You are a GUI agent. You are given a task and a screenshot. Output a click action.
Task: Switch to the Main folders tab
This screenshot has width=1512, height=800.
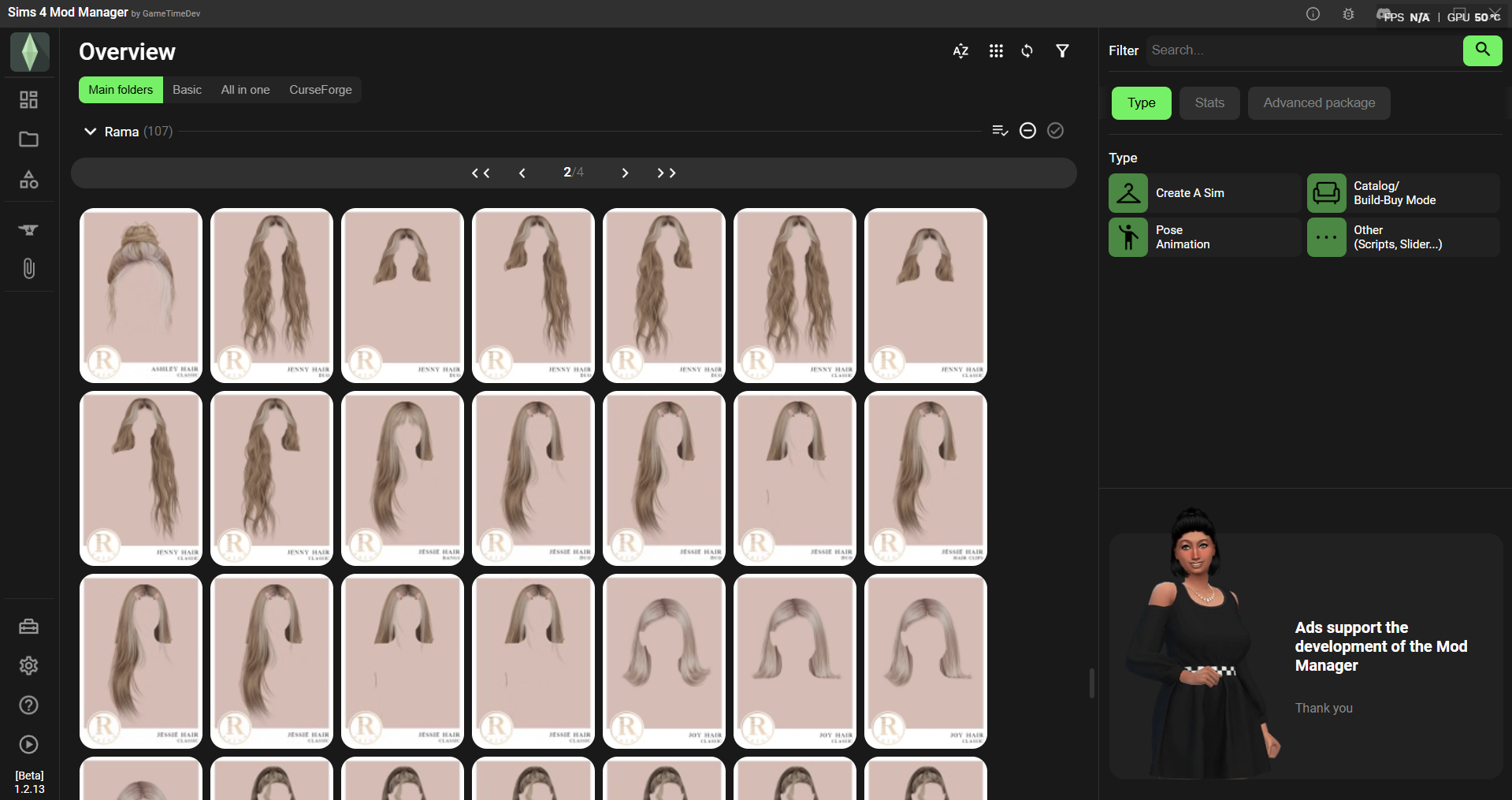coord(121,90)
